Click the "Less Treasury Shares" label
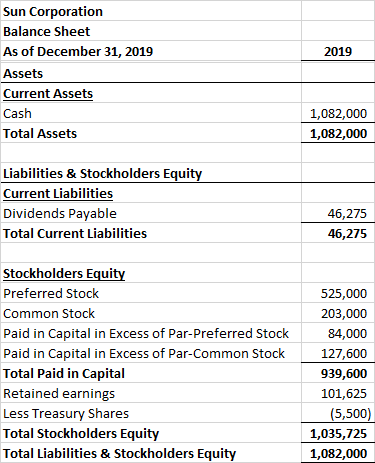375x463 pixels. [66, 414]
